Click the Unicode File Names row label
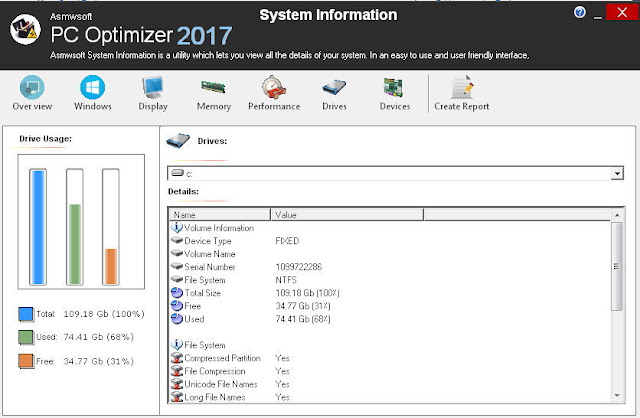The image size is (640, 418). pyautogui.click(x=221, y=384)
